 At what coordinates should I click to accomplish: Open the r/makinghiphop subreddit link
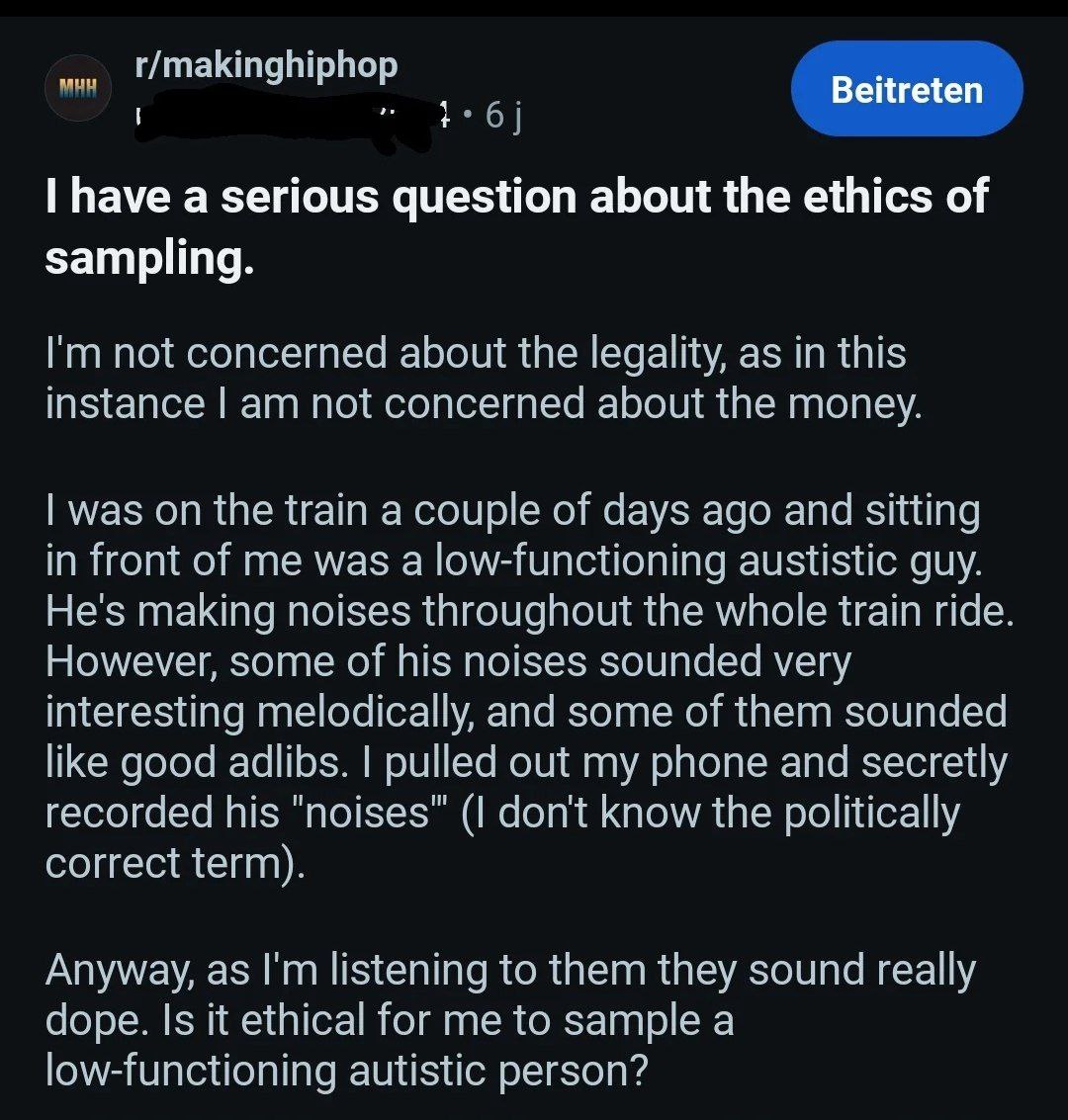266,65
